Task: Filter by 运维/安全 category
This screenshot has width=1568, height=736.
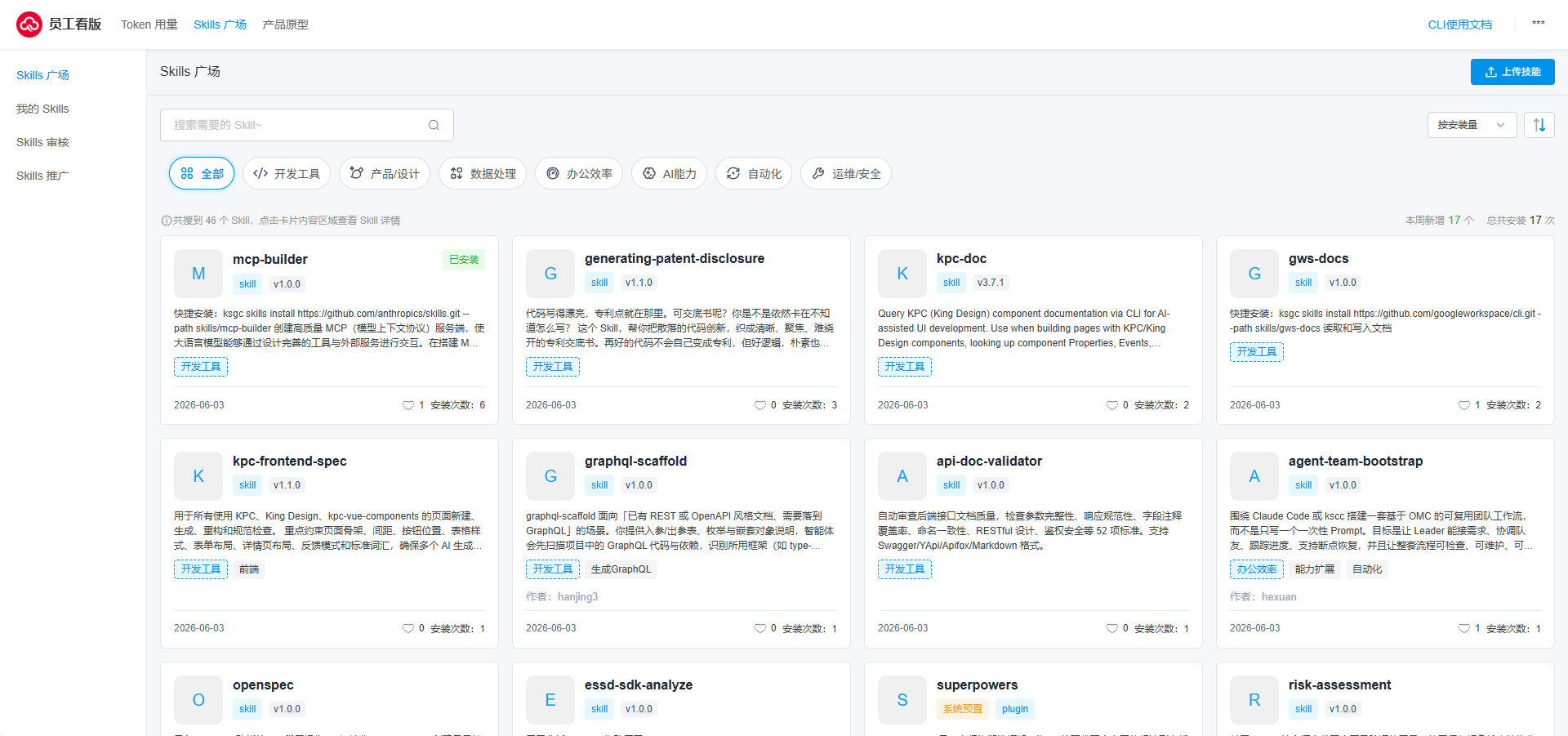Action: coord(846,173)
